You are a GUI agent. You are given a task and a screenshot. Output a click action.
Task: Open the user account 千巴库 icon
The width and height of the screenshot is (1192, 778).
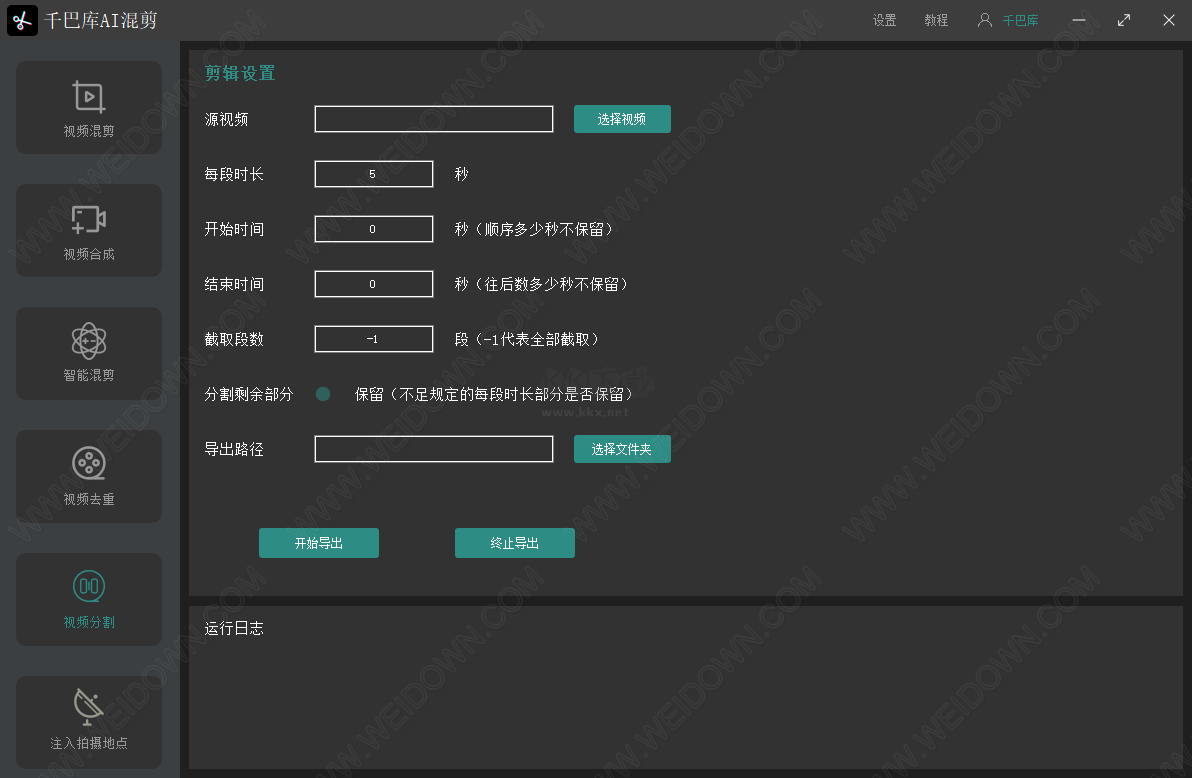click(986, 20)
